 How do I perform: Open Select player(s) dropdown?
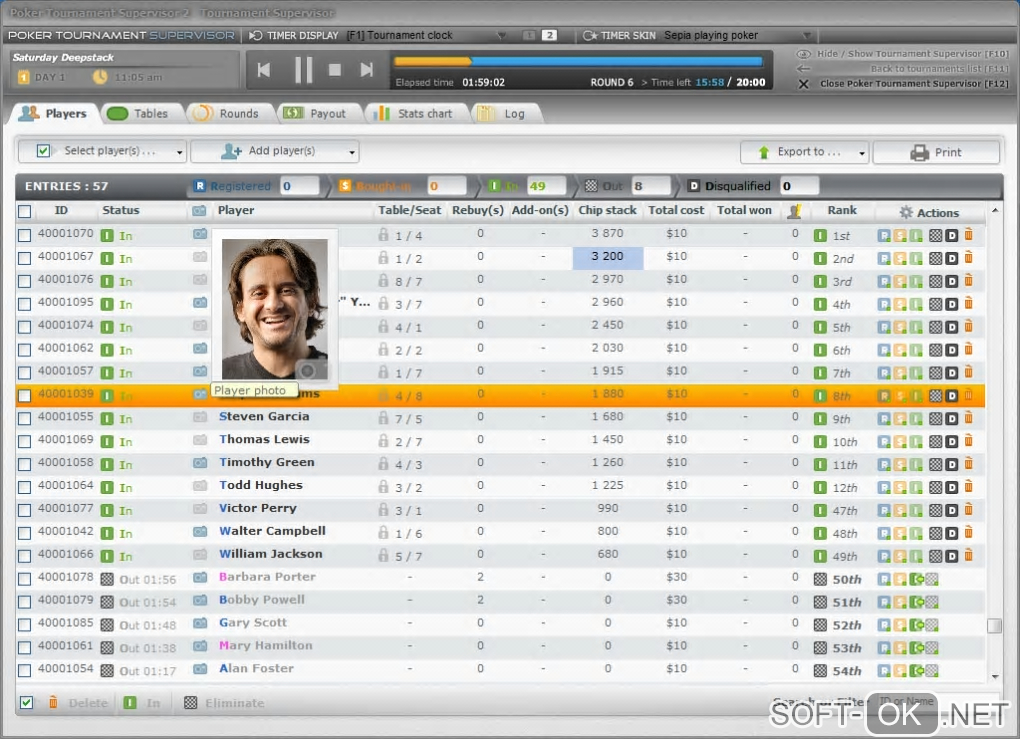tap(102, 151)
